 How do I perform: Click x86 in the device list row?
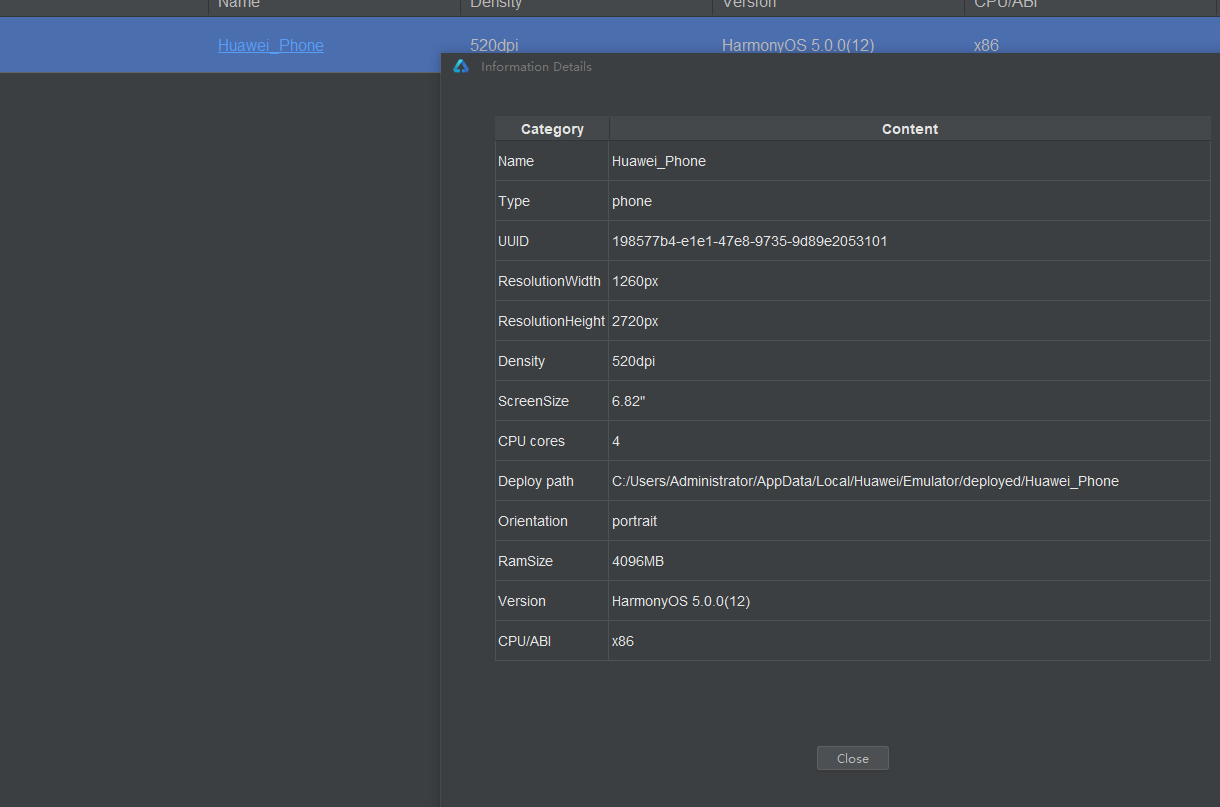[986, 45]
